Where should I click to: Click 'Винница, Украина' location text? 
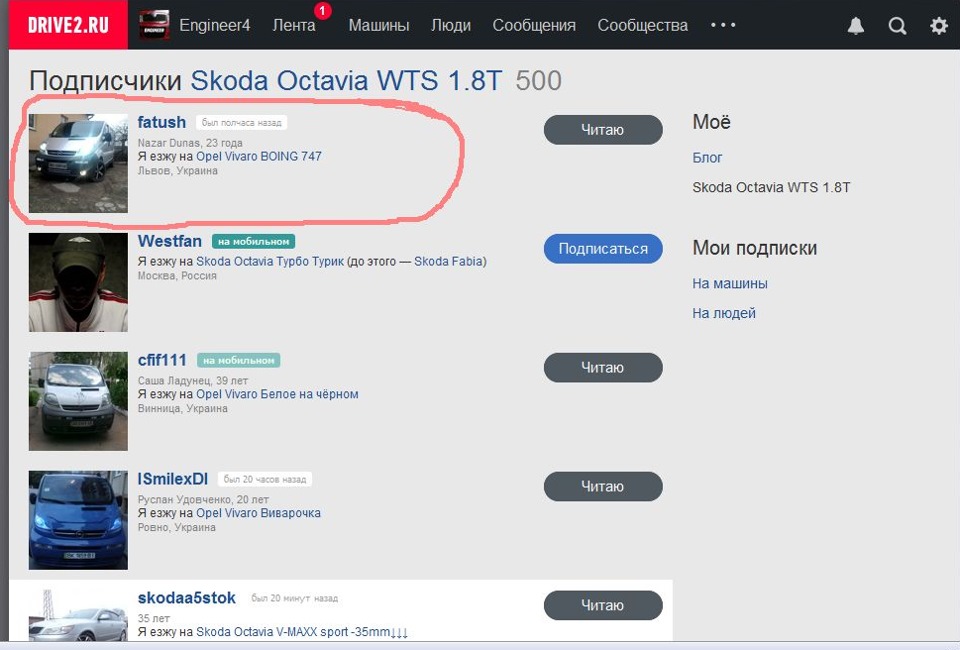click(x=182, y=408)
